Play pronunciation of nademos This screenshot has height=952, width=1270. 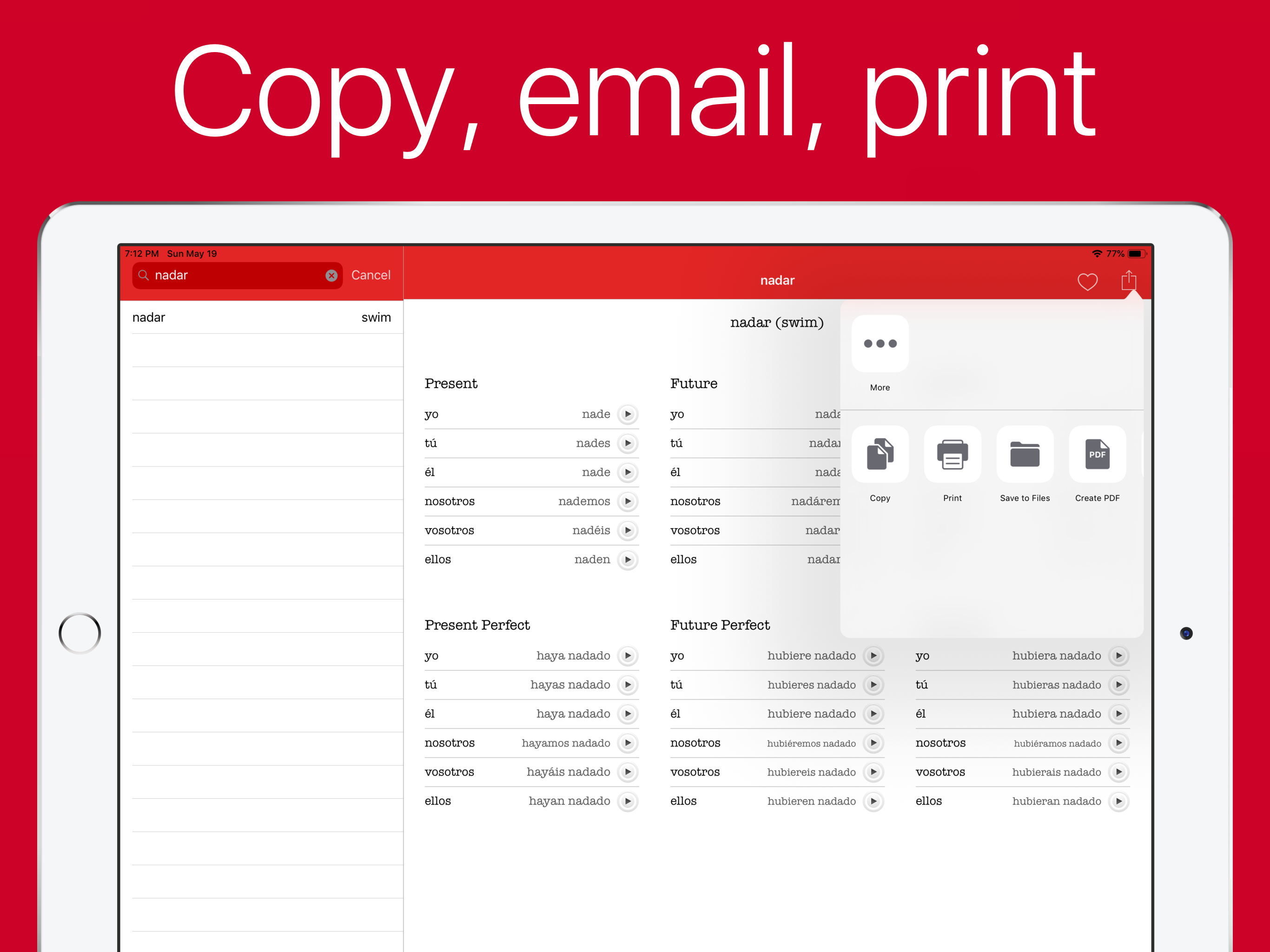click(628, 501)
